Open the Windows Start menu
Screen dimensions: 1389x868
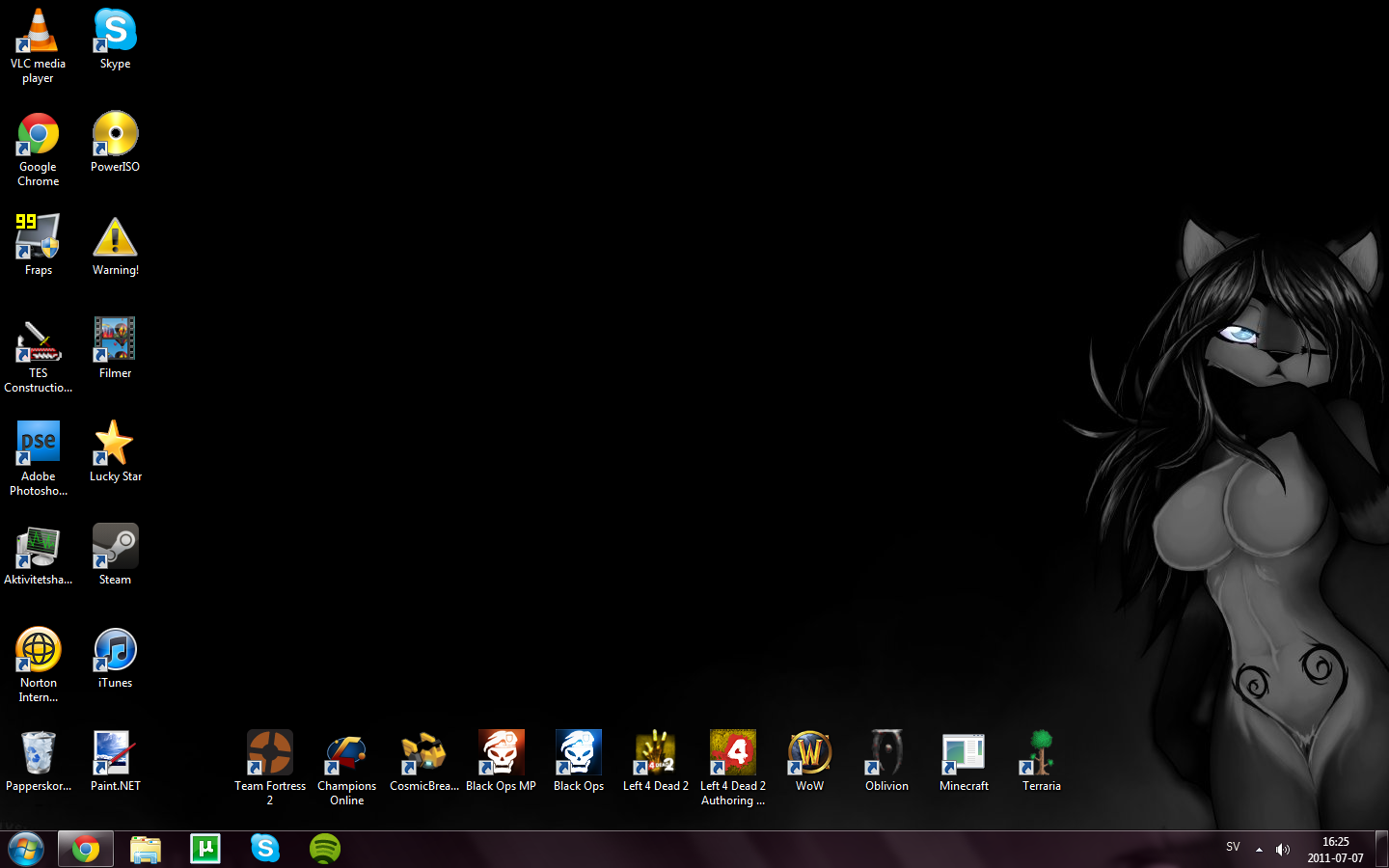coord(26,850)
